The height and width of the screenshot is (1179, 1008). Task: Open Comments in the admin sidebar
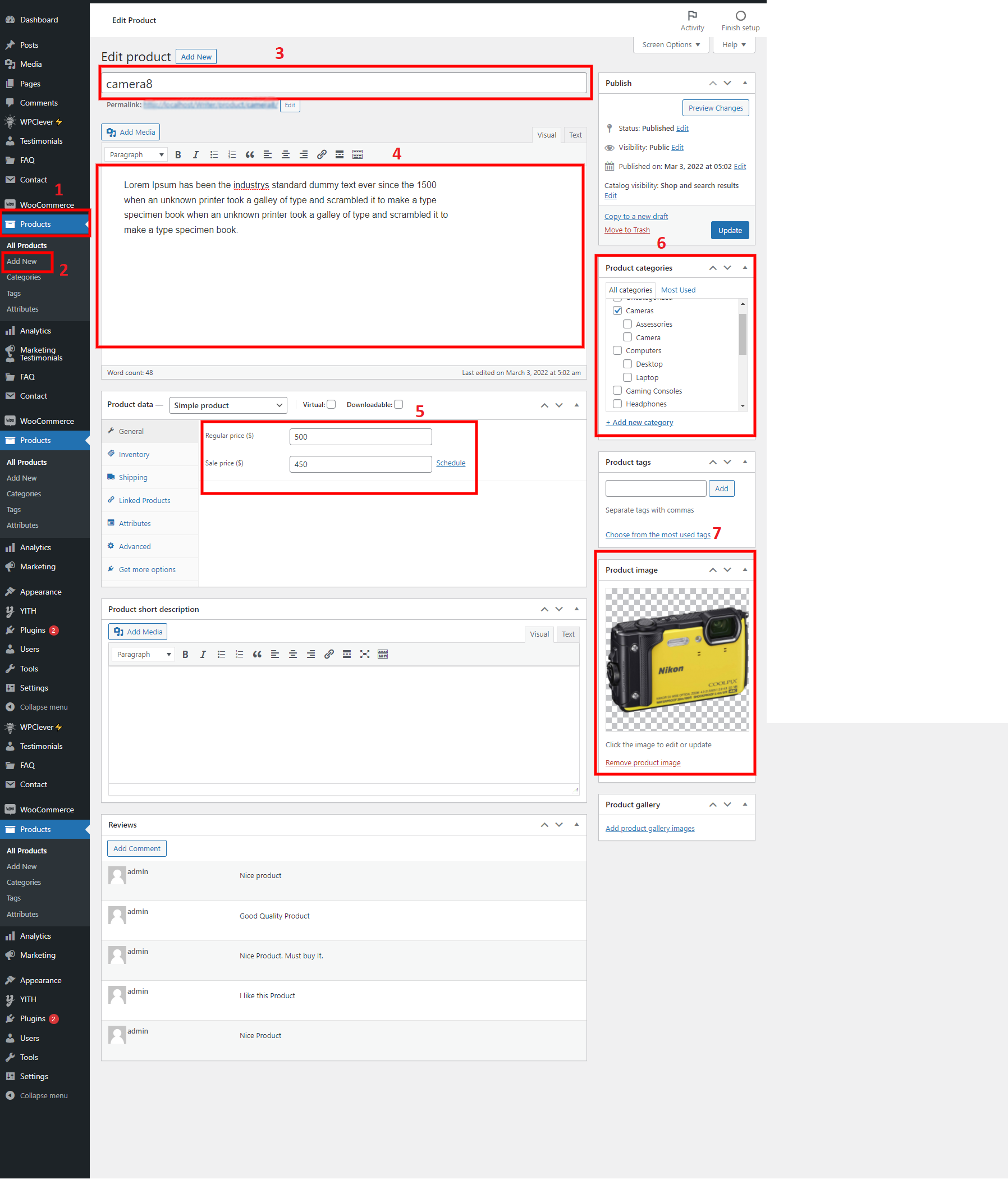(x=39, y=103)
